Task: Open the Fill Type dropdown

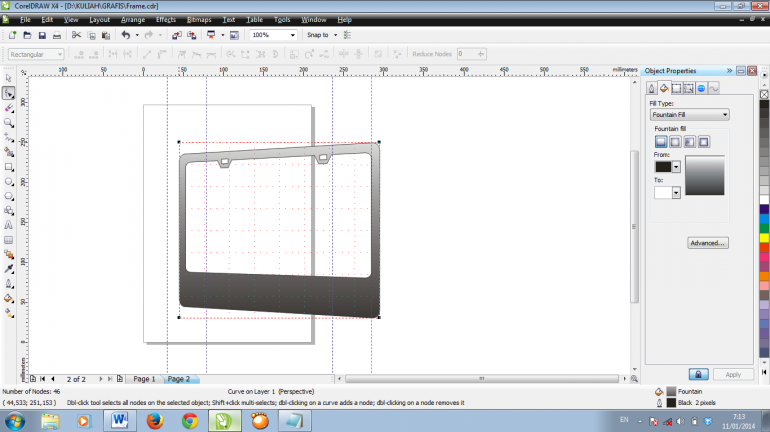Action: [x=689, y=114]
